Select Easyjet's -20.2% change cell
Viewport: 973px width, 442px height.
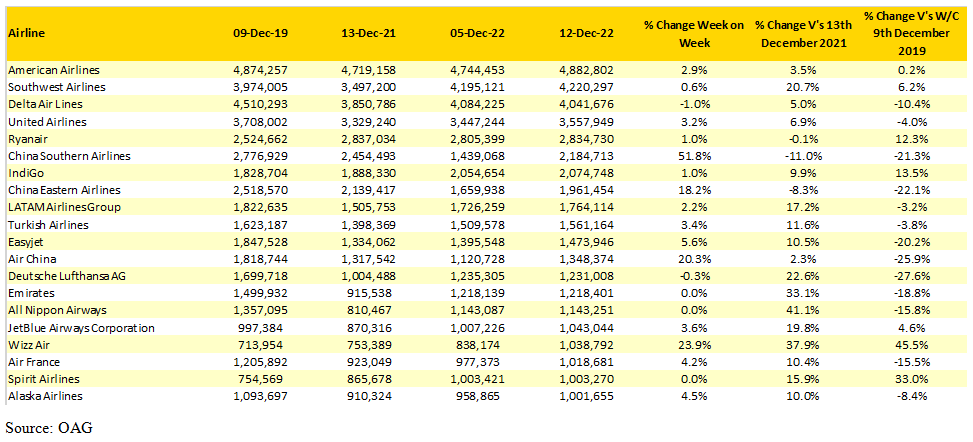[x=910, y=241]
